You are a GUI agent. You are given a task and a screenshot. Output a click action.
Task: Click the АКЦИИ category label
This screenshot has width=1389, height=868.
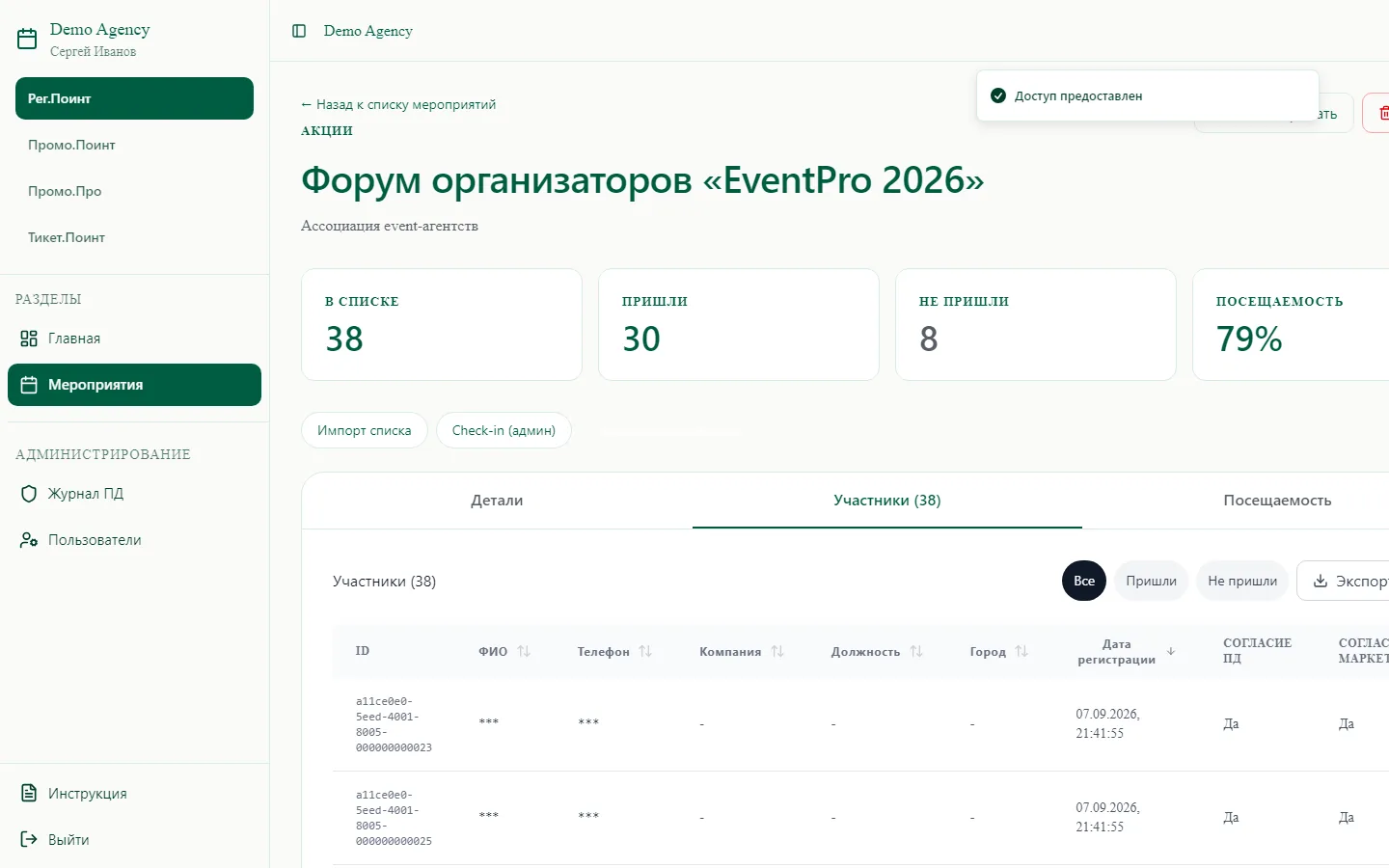(x=327, y=130)
